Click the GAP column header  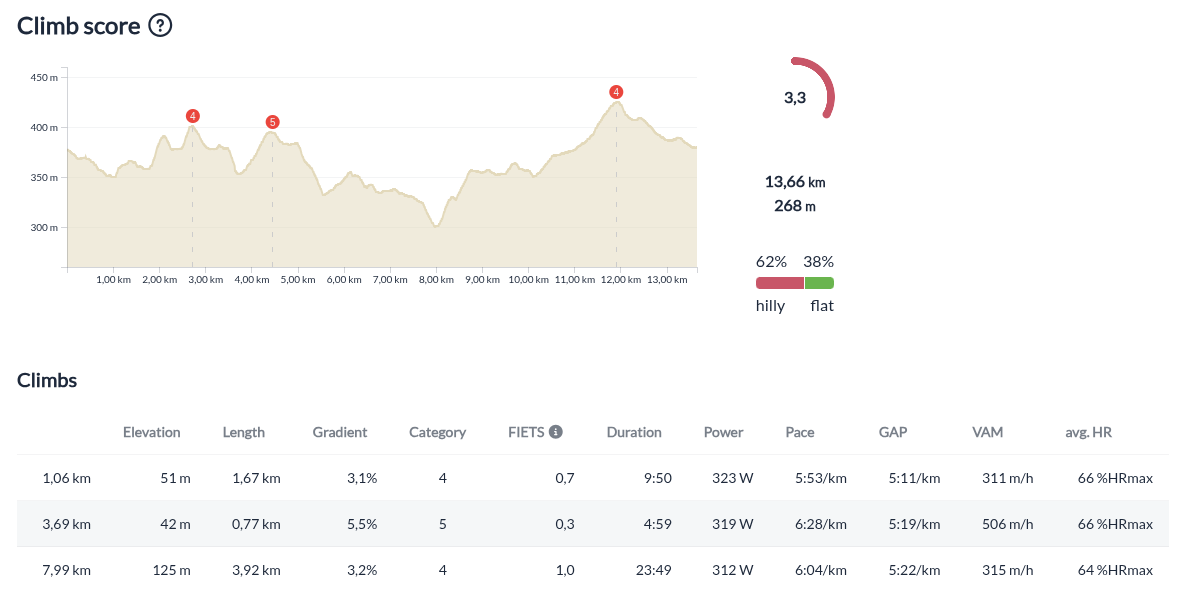click(x=892, y=432)
